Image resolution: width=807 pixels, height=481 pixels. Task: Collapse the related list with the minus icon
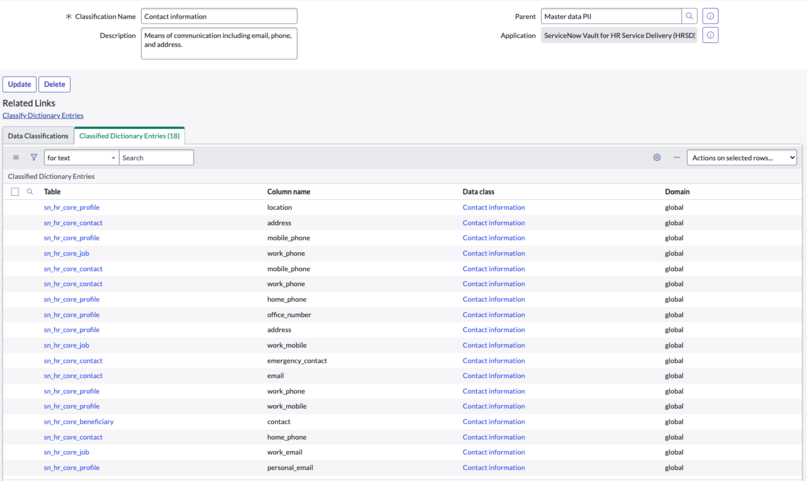(677, 157)
